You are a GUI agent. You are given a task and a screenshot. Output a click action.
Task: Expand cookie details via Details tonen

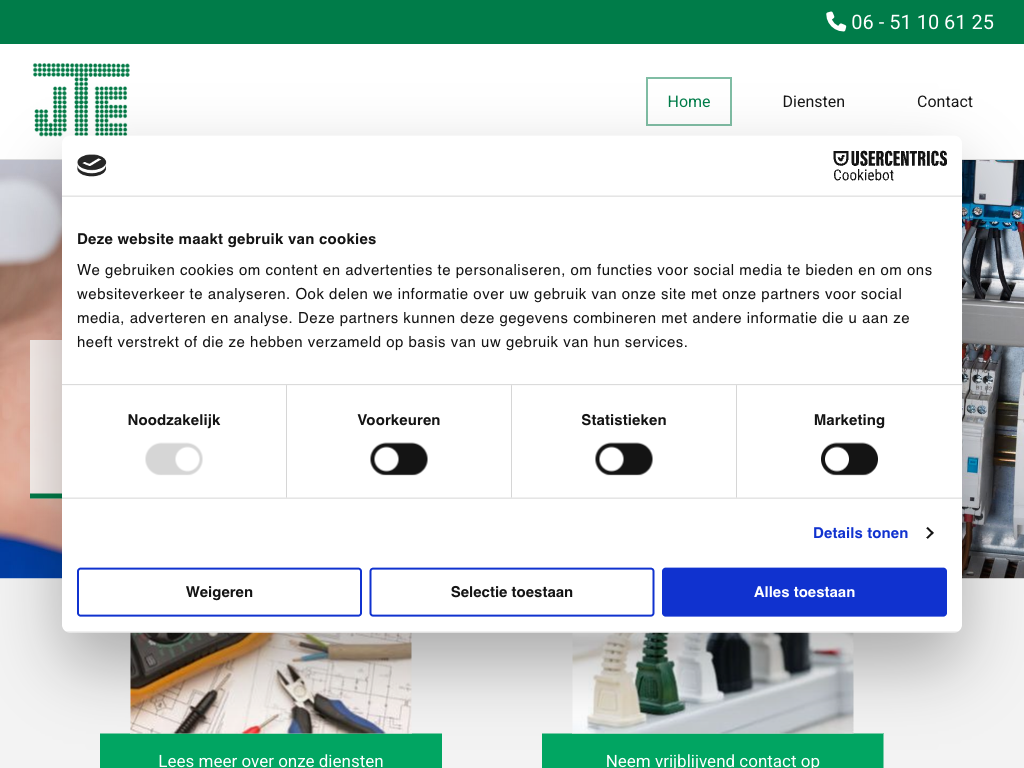pos(860,533)
